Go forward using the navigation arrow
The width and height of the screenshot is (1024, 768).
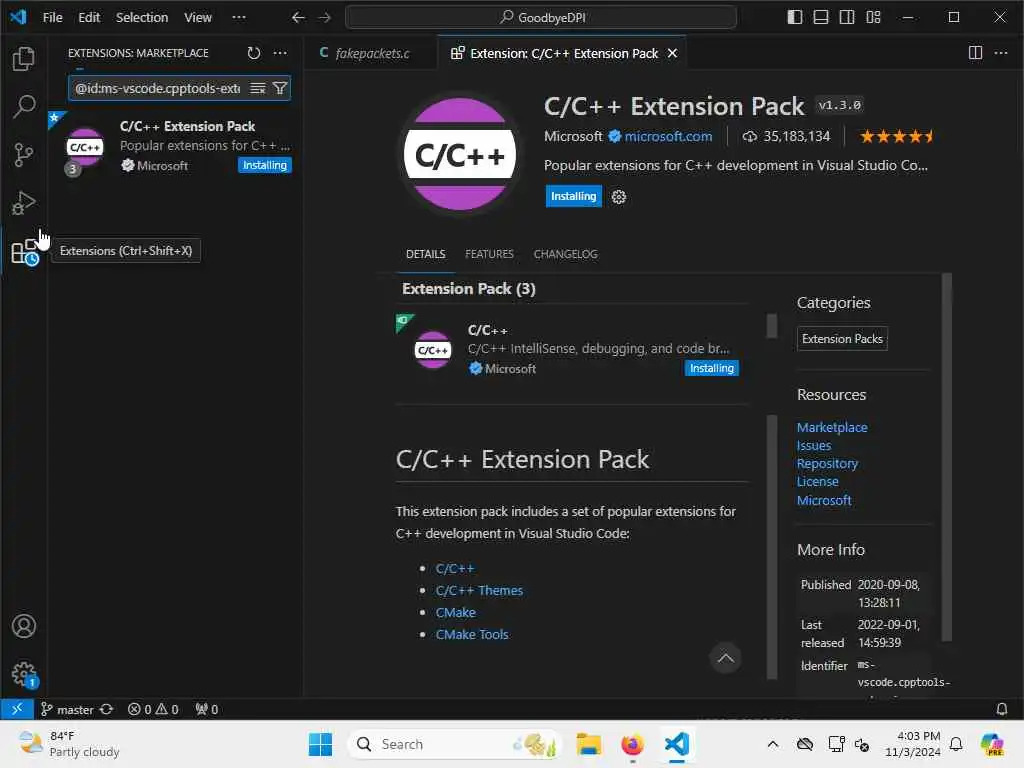[325, 17]
